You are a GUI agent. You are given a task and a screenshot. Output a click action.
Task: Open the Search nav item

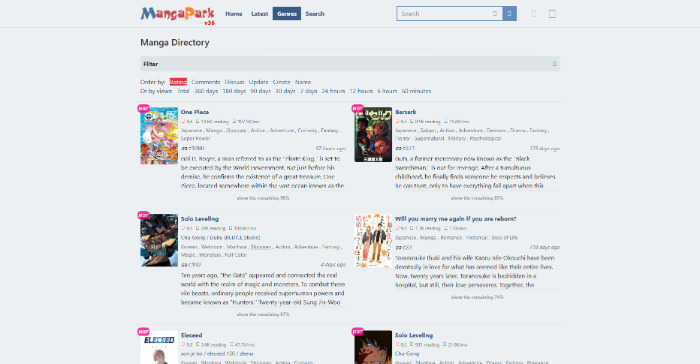click(315, 14)
